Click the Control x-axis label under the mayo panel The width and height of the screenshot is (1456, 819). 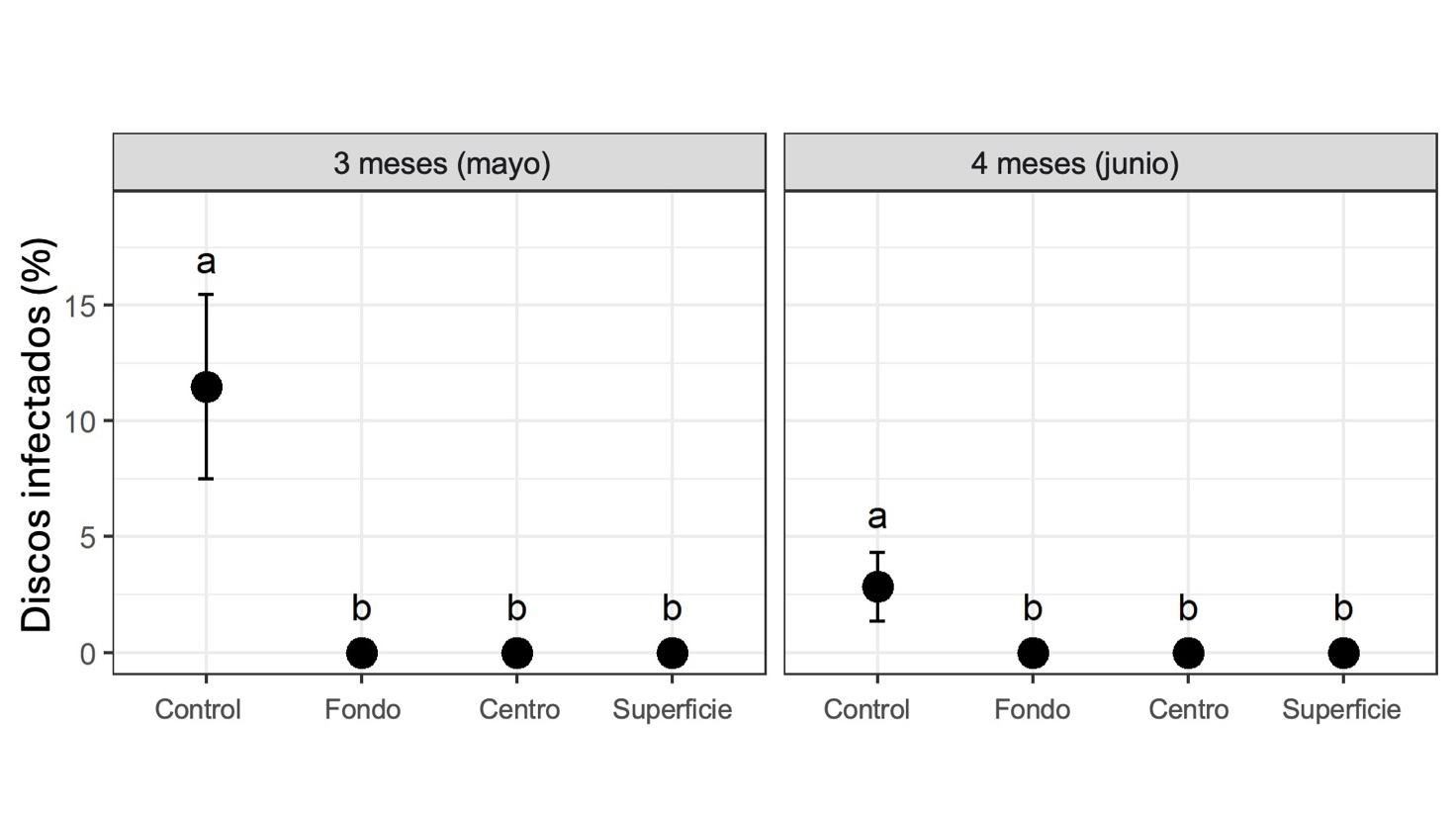(198, 710)
